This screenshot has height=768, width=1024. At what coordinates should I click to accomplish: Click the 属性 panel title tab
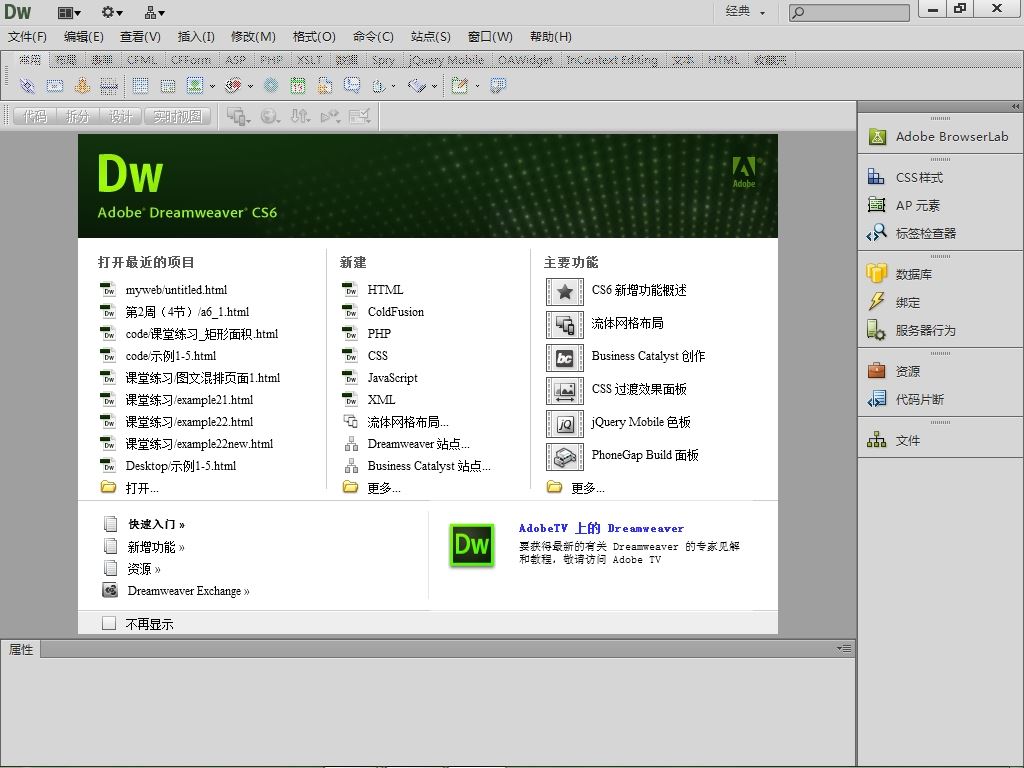(20, 649)
